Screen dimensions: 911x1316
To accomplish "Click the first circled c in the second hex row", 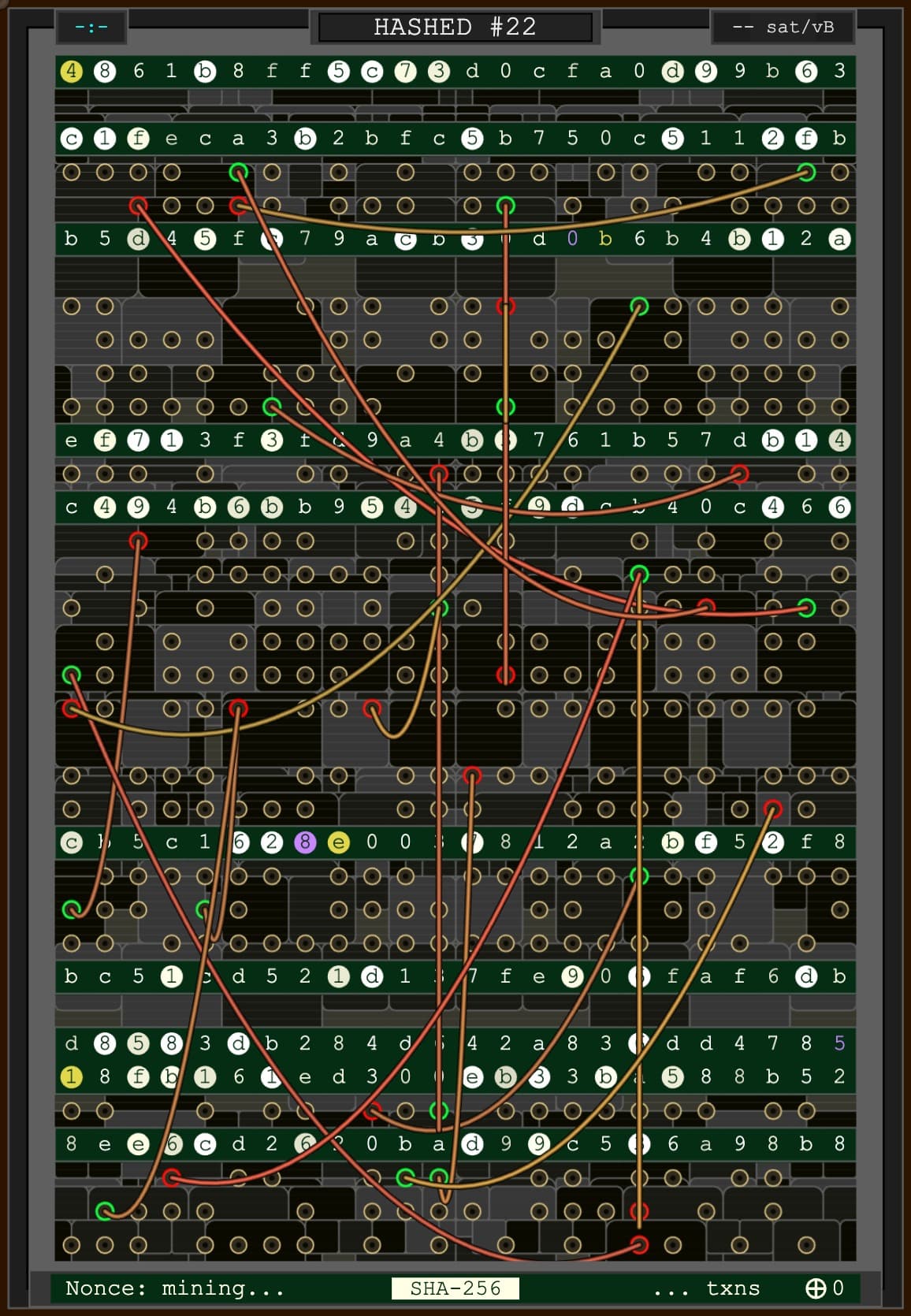I will click(71, 139).
